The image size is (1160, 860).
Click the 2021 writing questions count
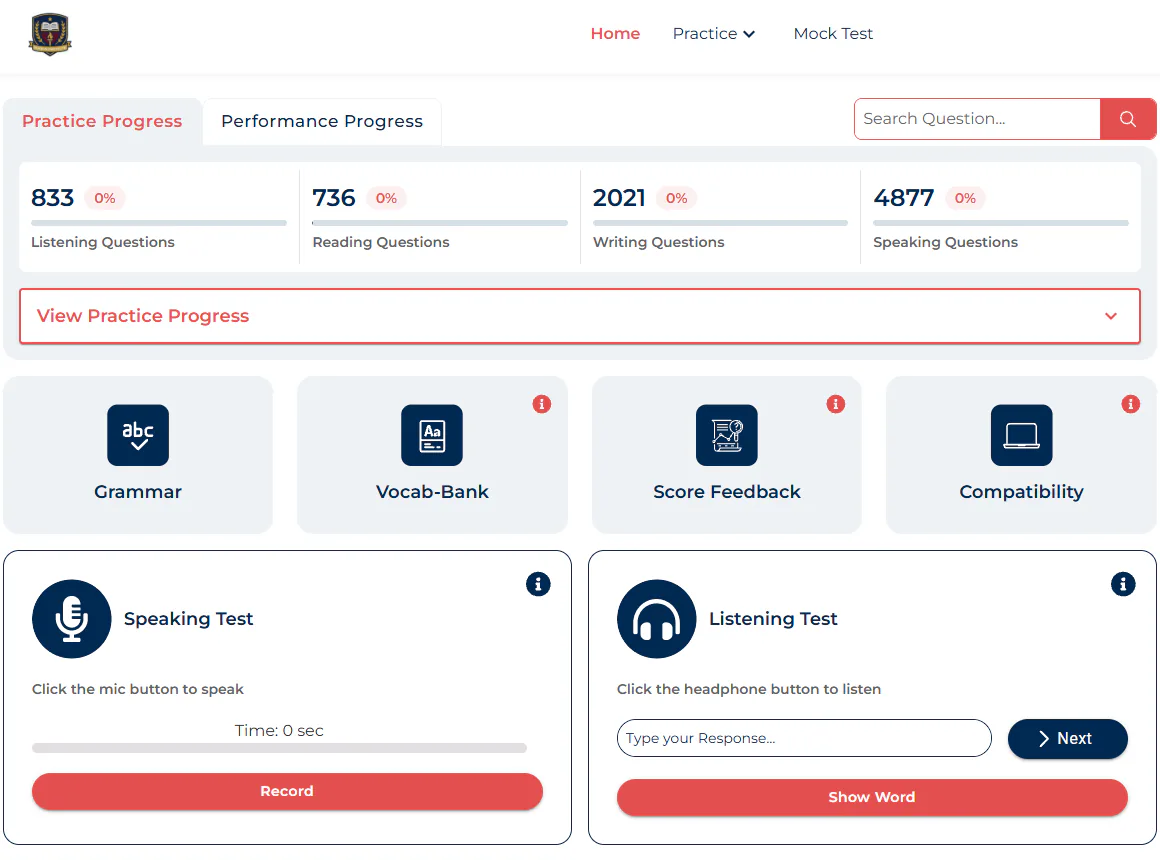pos(619,198)
